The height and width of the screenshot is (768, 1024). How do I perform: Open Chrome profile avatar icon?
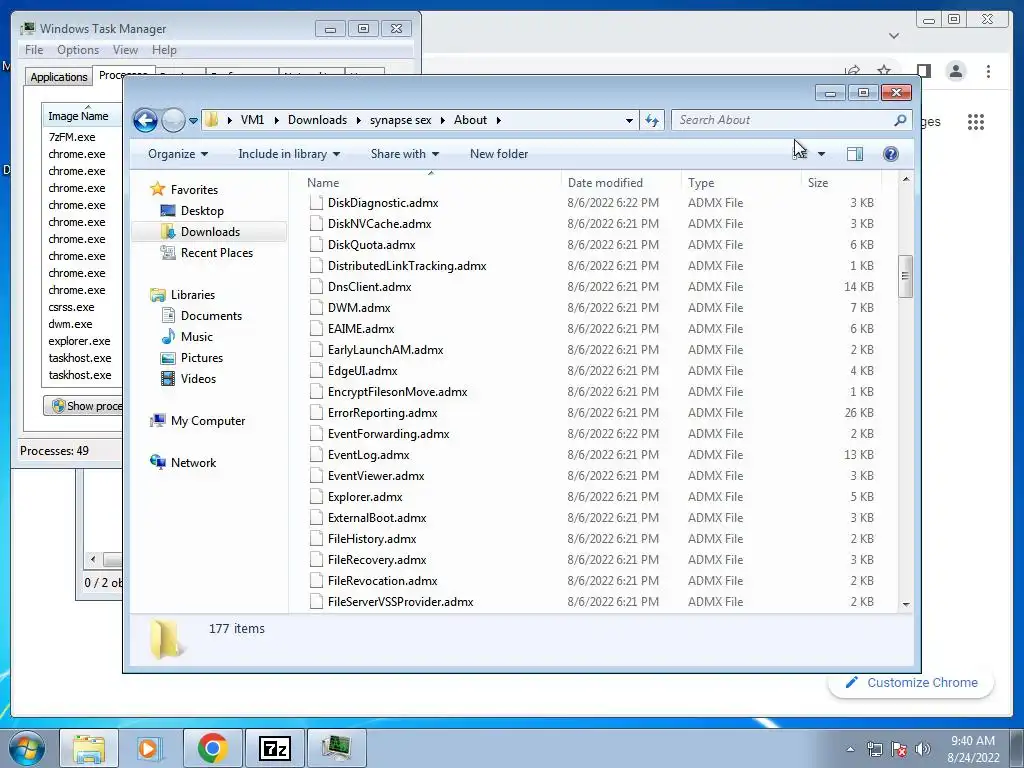(x=956, y=71)
